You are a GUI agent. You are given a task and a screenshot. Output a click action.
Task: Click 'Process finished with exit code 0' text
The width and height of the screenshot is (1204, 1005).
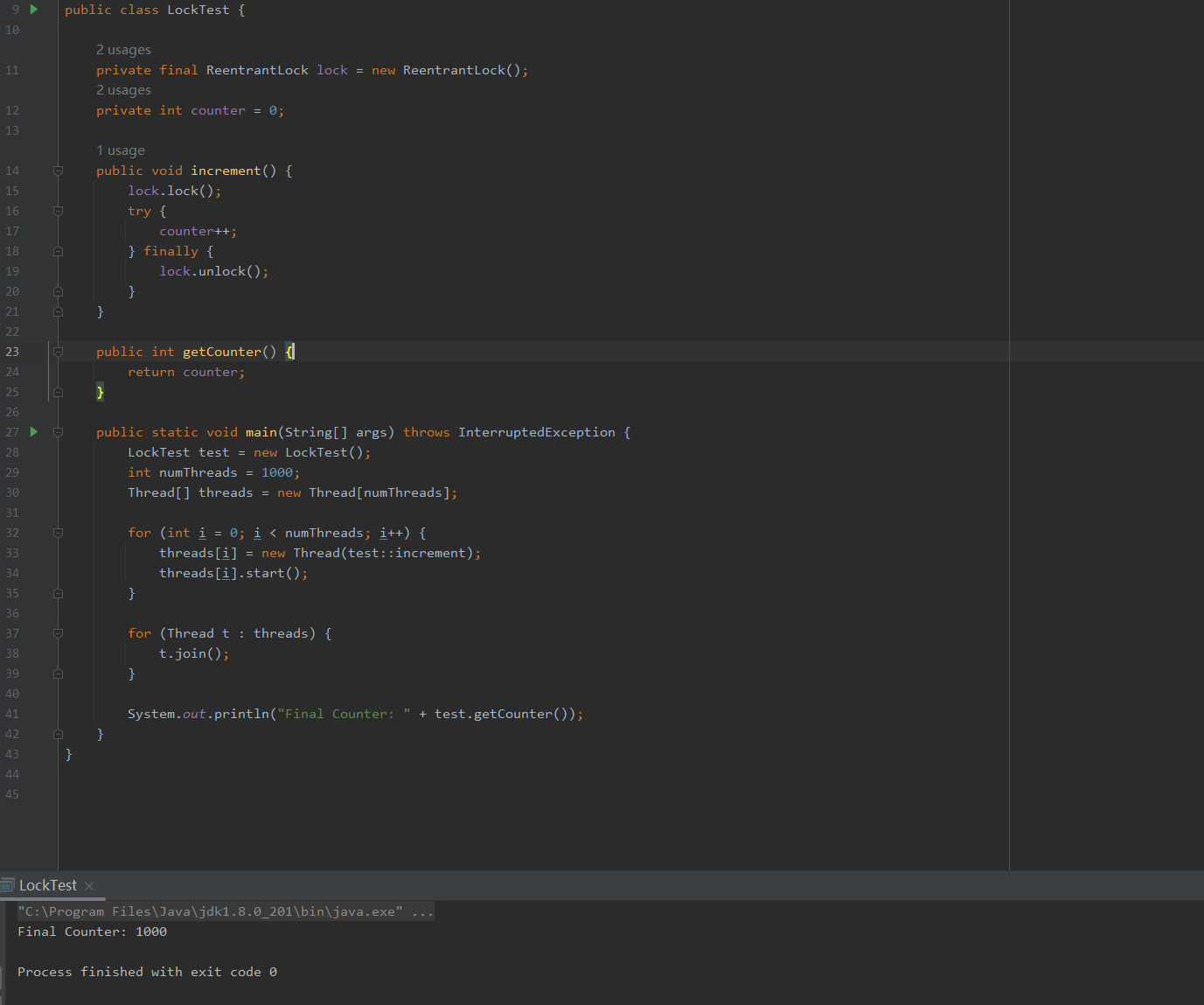click(147, 972)
